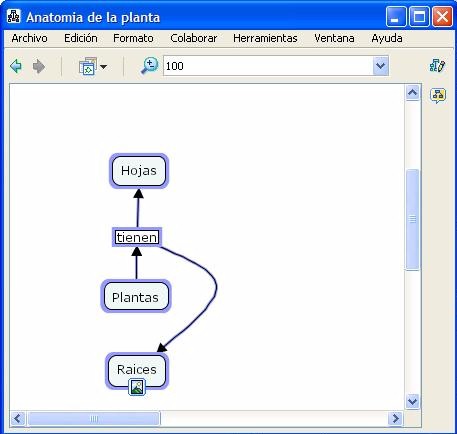The width and height of the screenshot is (457, 434).
Task: Open the zoom percentage dropdown arrow
Action: 381,66
